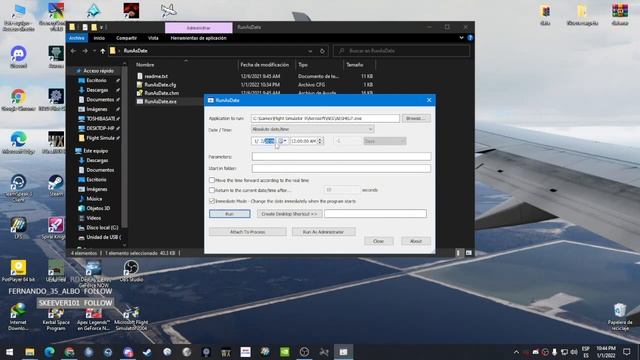Switch to large icons view in status bar
The width and height of the screenshot is (640, 360).
[x=469, y=253]
